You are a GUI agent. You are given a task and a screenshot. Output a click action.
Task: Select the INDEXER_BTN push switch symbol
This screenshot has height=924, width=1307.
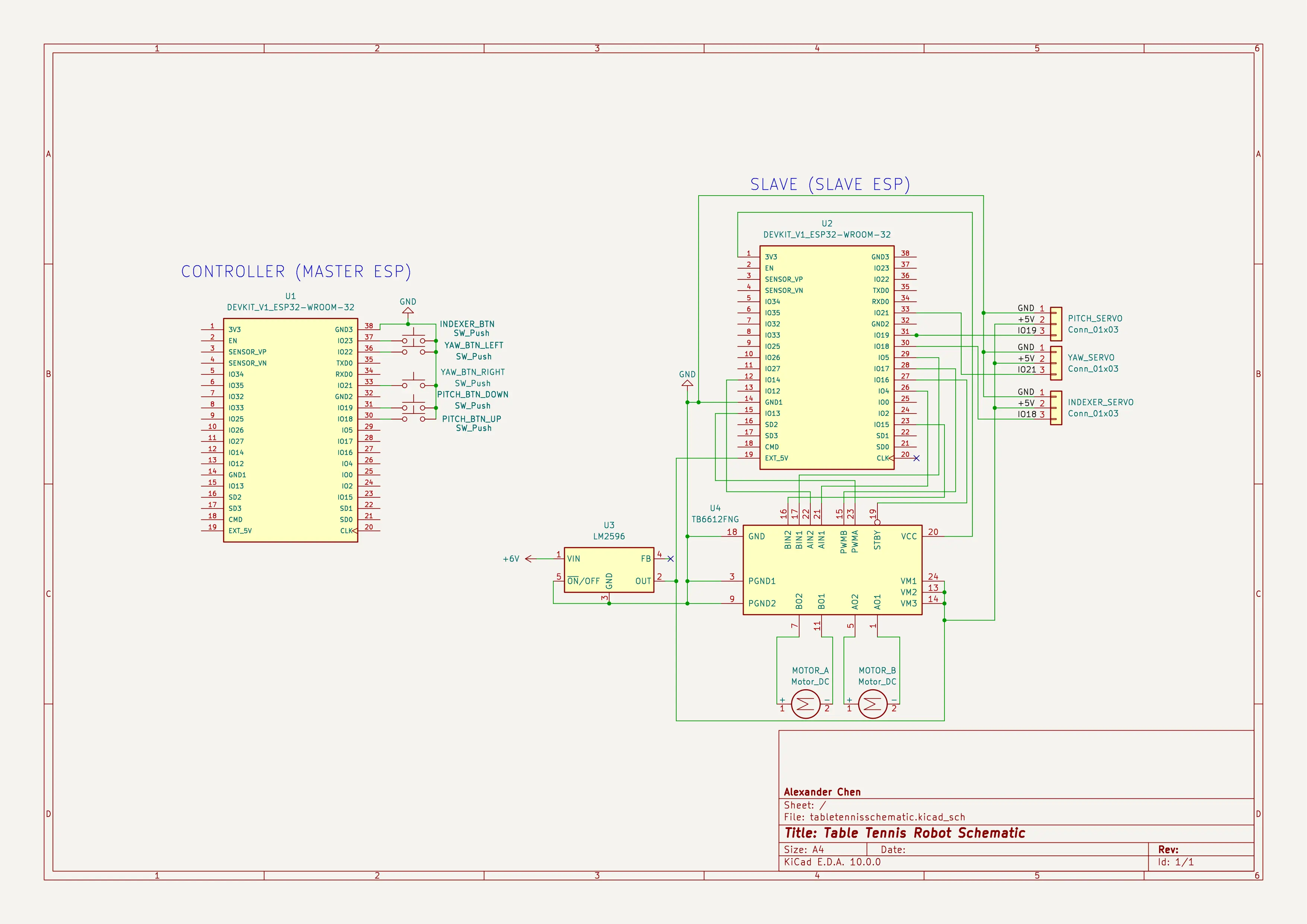pyautogui.click(x=413, y=337)
